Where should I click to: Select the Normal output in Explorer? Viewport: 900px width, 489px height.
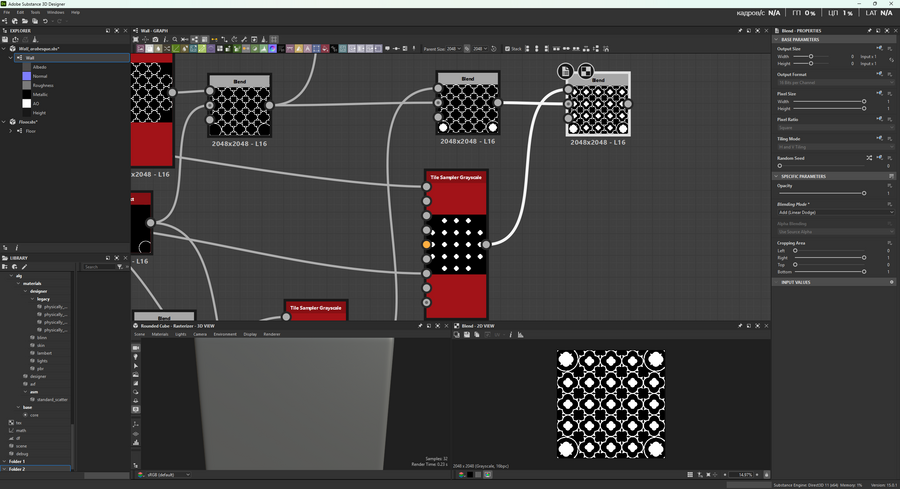point(40,76)
